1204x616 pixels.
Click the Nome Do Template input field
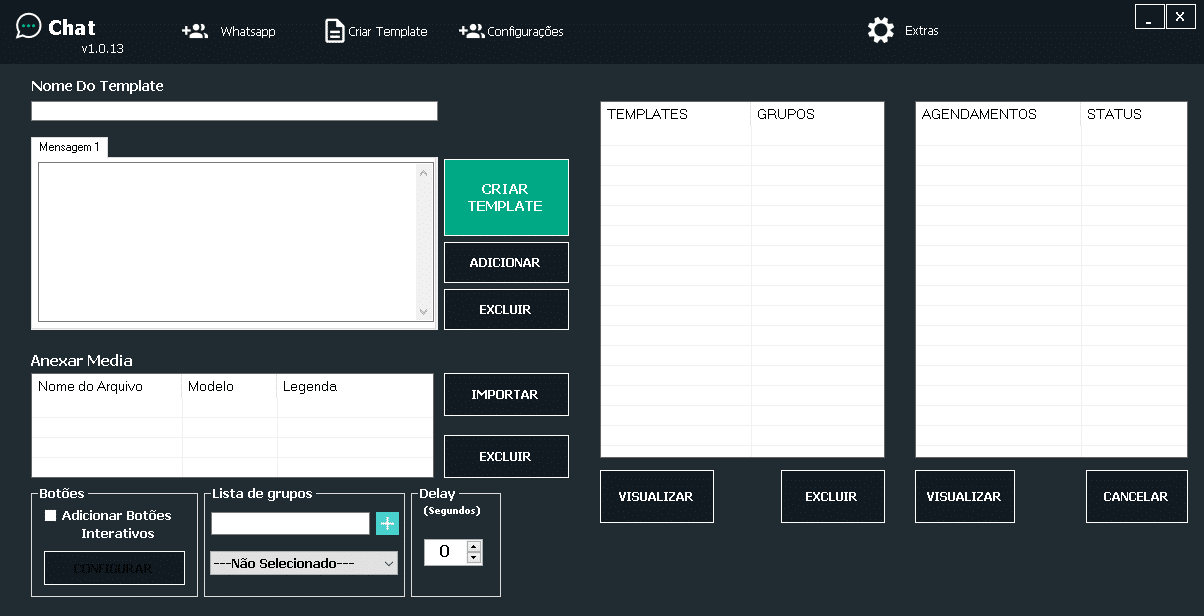pos(234,111)
